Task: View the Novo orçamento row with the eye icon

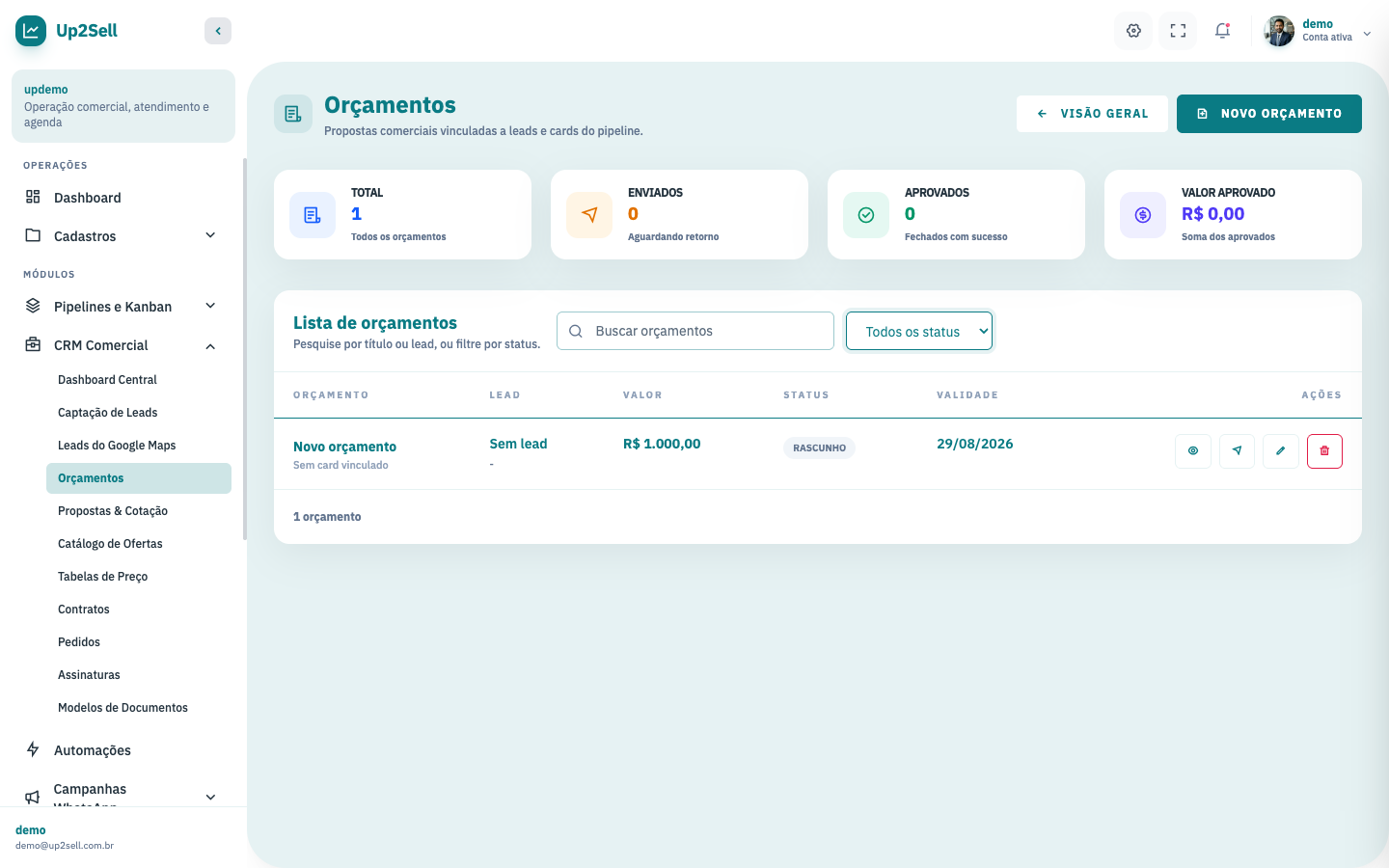Action: coord(1193,450)
